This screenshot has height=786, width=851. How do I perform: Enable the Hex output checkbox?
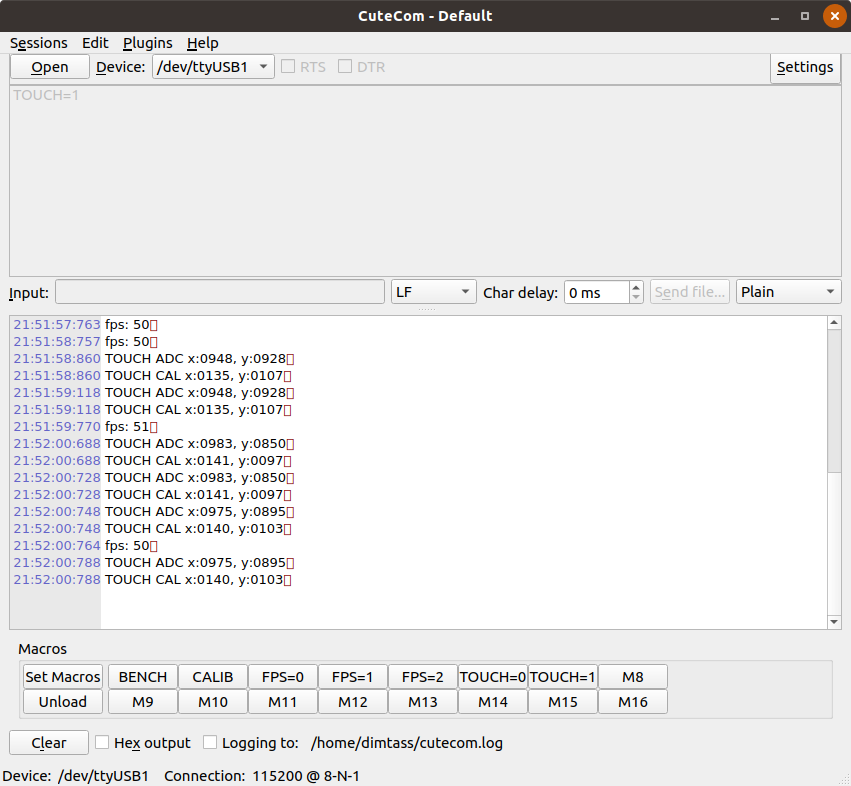coord(102,742)
